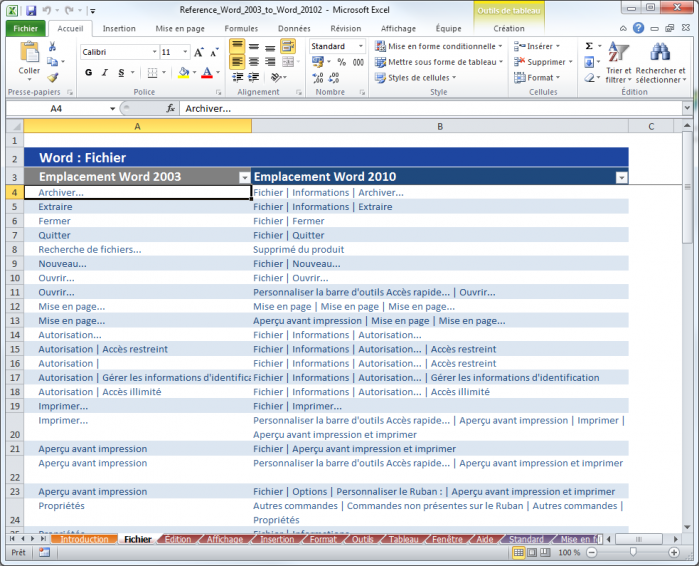
Task: Open the Excel help question mark icon
Action: (638, 28)
